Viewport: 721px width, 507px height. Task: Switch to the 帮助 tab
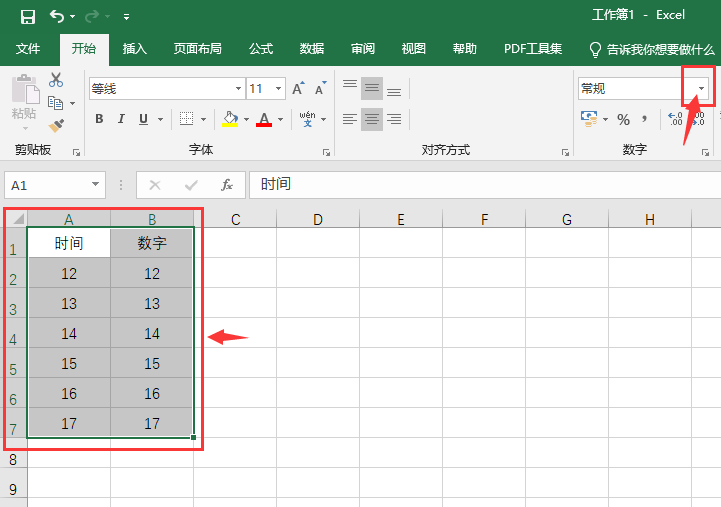pyautogui.click(x=465, y=49)
